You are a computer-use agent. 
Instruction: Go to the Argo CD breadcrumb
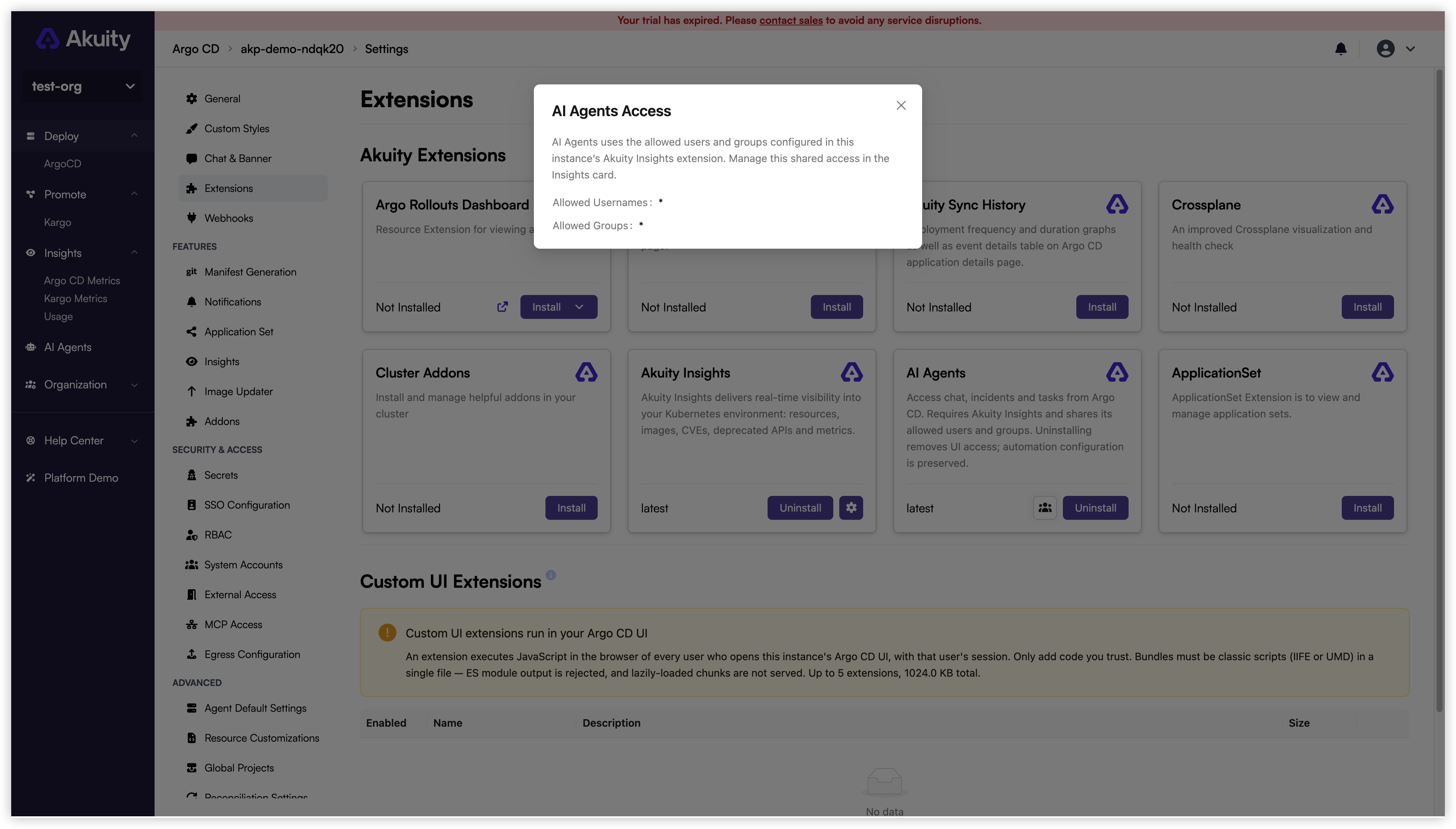195,49
